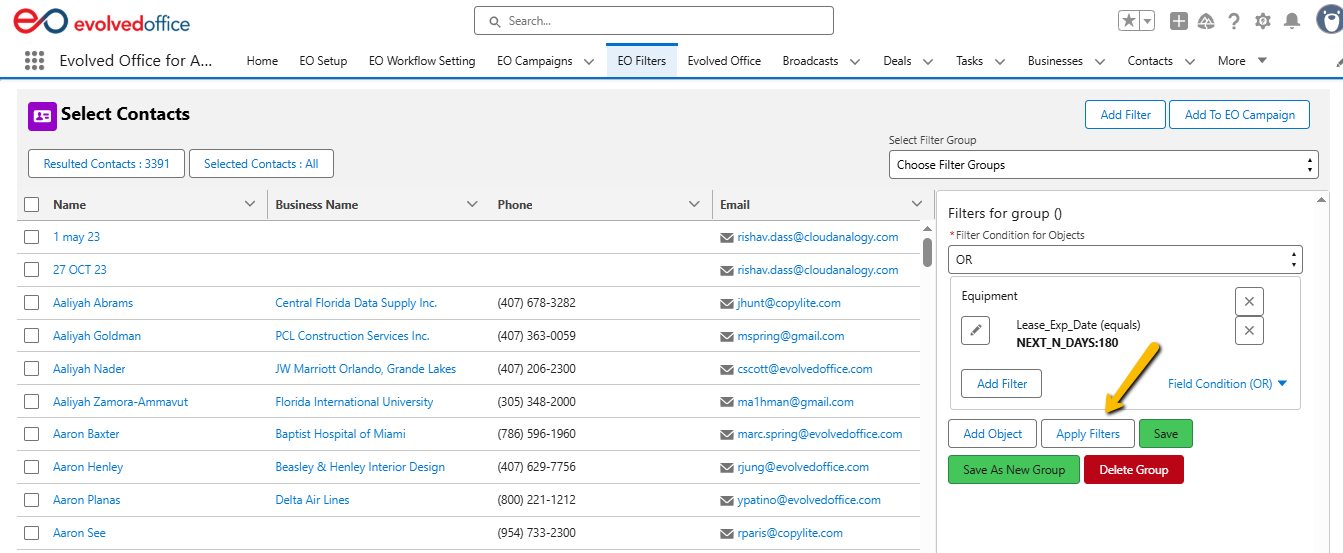The width and height of the screenshot is (1343, 553).
Task: Click Add Filter inside Equipment box
Action: tap(1002, 384)
